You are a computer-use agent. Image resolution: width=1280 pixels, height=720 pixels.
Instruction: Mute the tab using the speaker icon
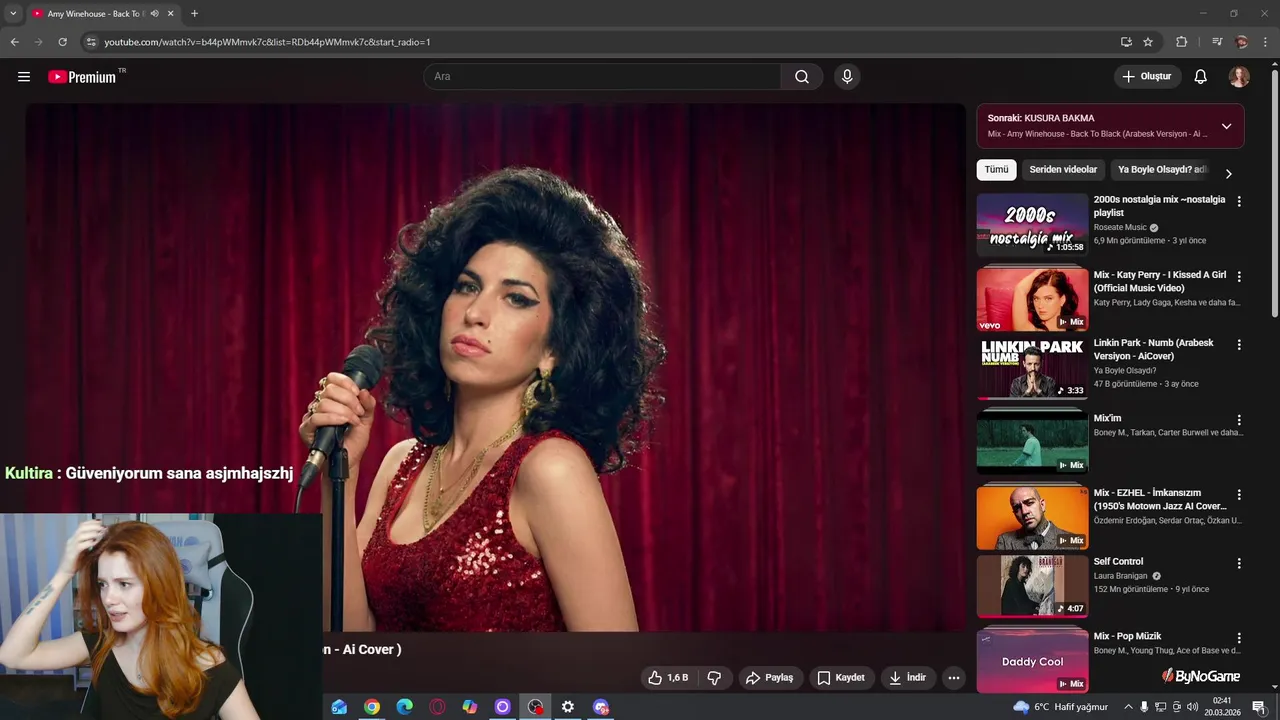[x=154, y=14]
